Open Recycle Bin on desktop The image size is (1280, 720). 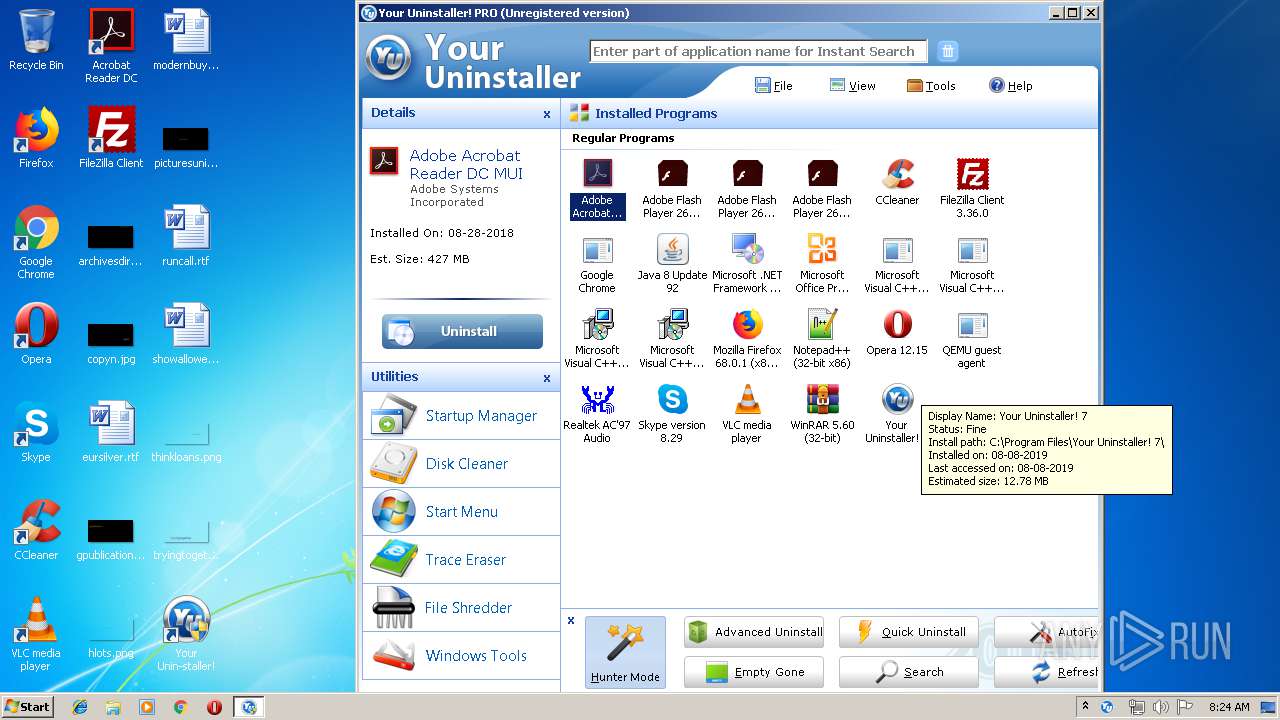[36, 41]
